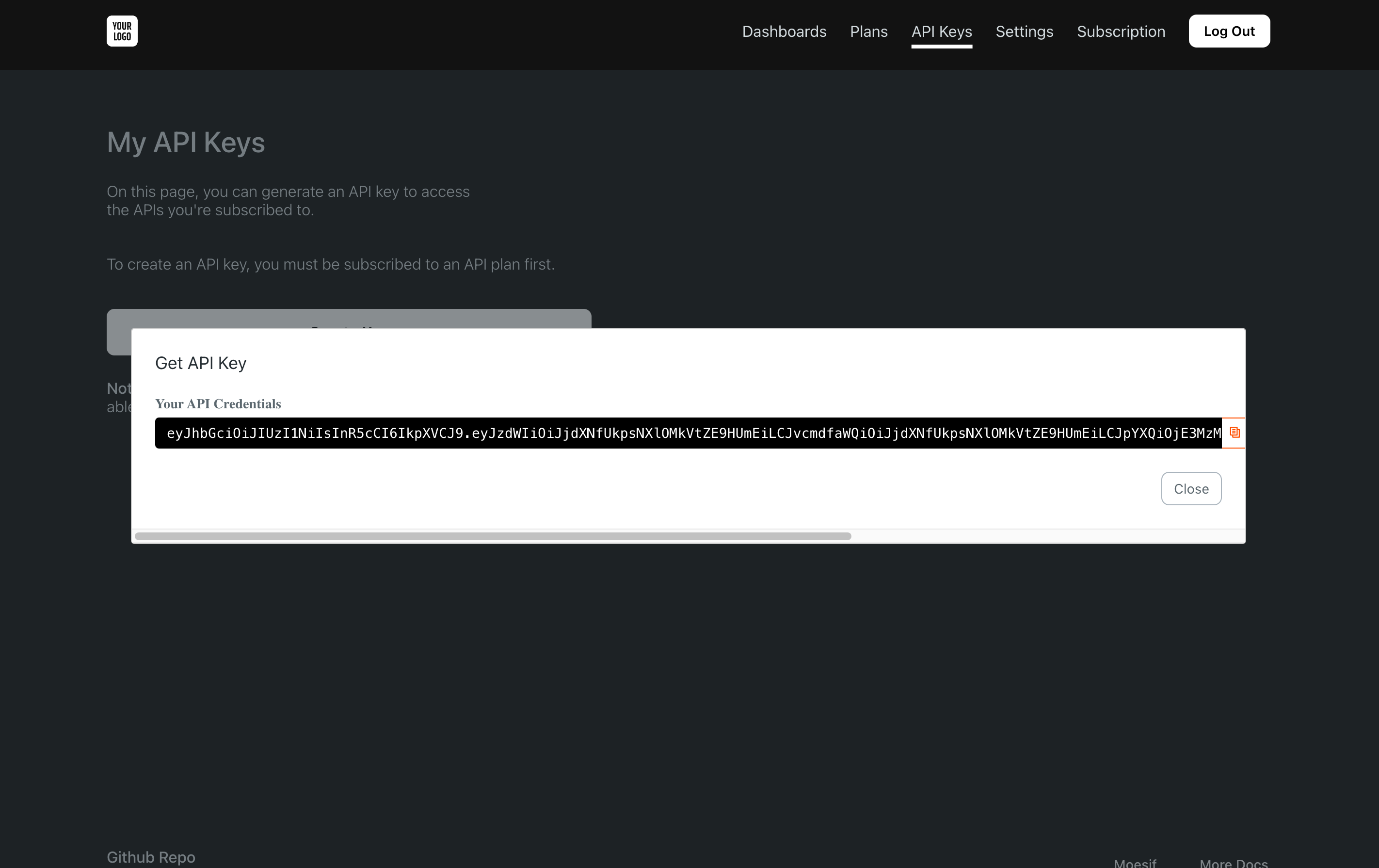Open the Moesif link in the footer
Screen dimensions: 1379x868
pos(1135,864)
